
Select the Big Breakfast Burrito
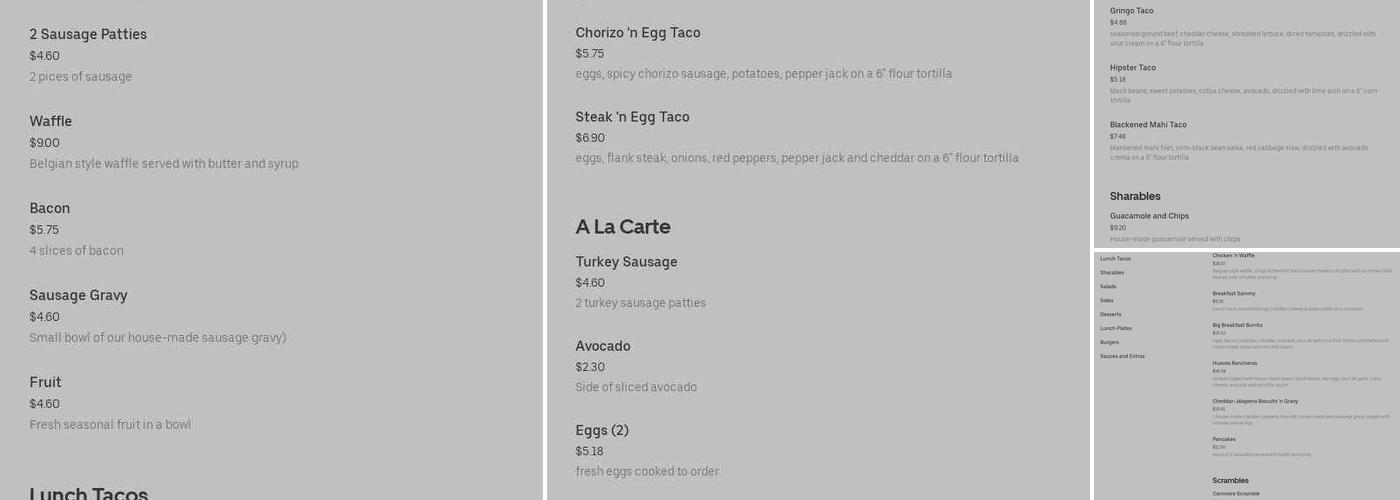coord(1237,325)
